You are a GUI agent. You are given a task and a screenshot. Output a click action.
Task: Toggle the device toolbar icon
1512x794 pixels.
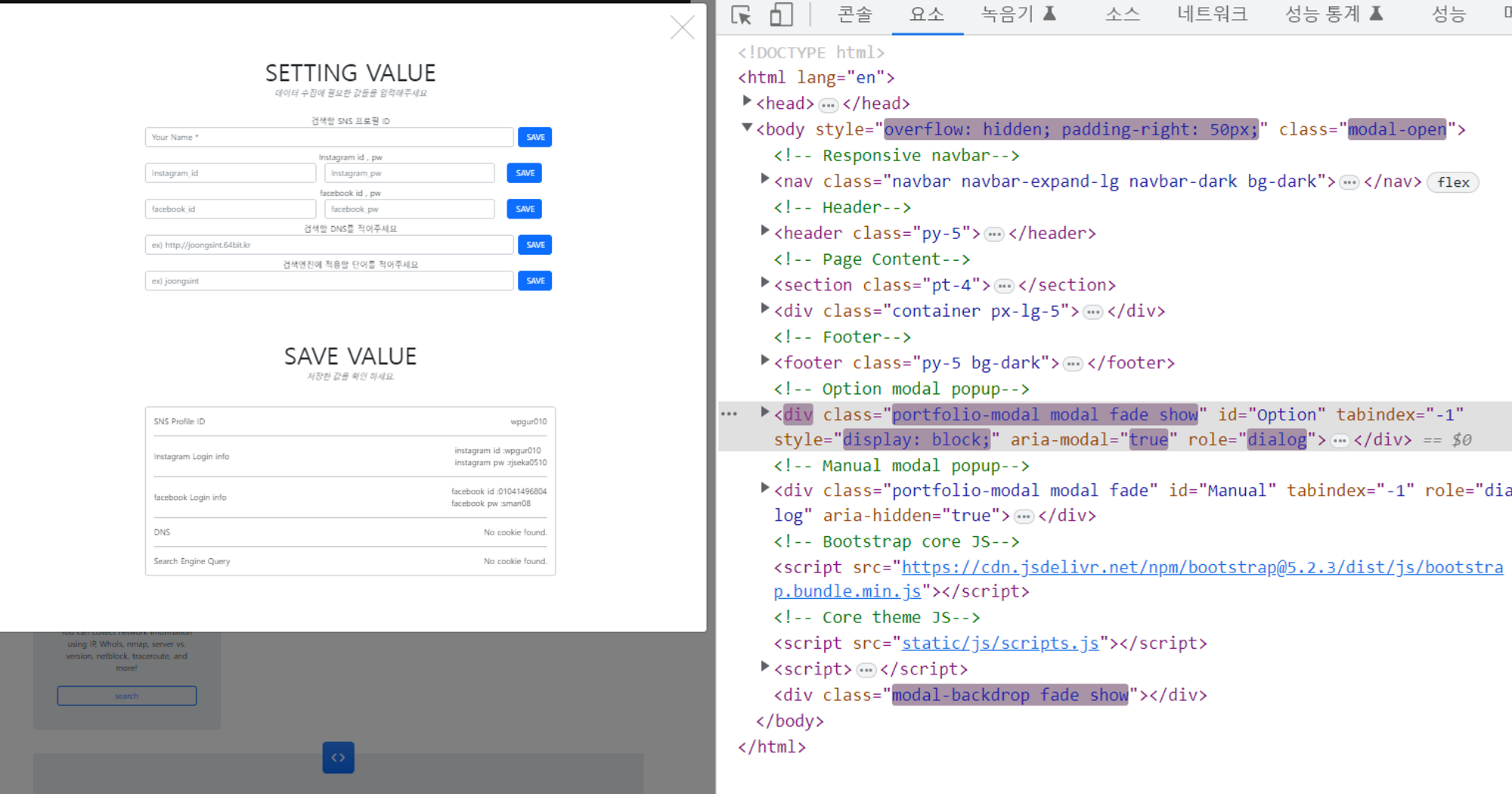click(x=781, y=15)
